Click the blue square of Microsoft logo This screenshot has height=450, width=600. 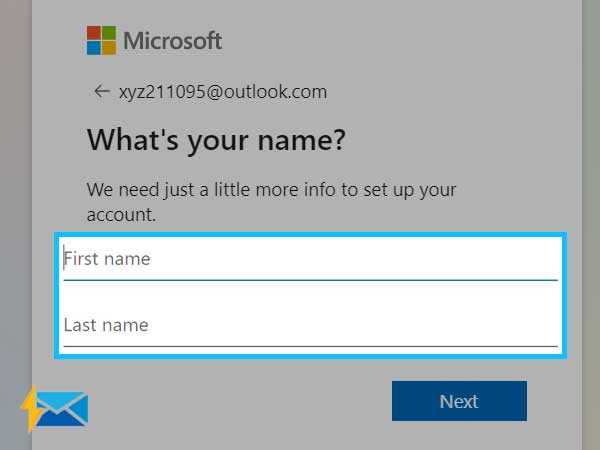tap(94, 48)
